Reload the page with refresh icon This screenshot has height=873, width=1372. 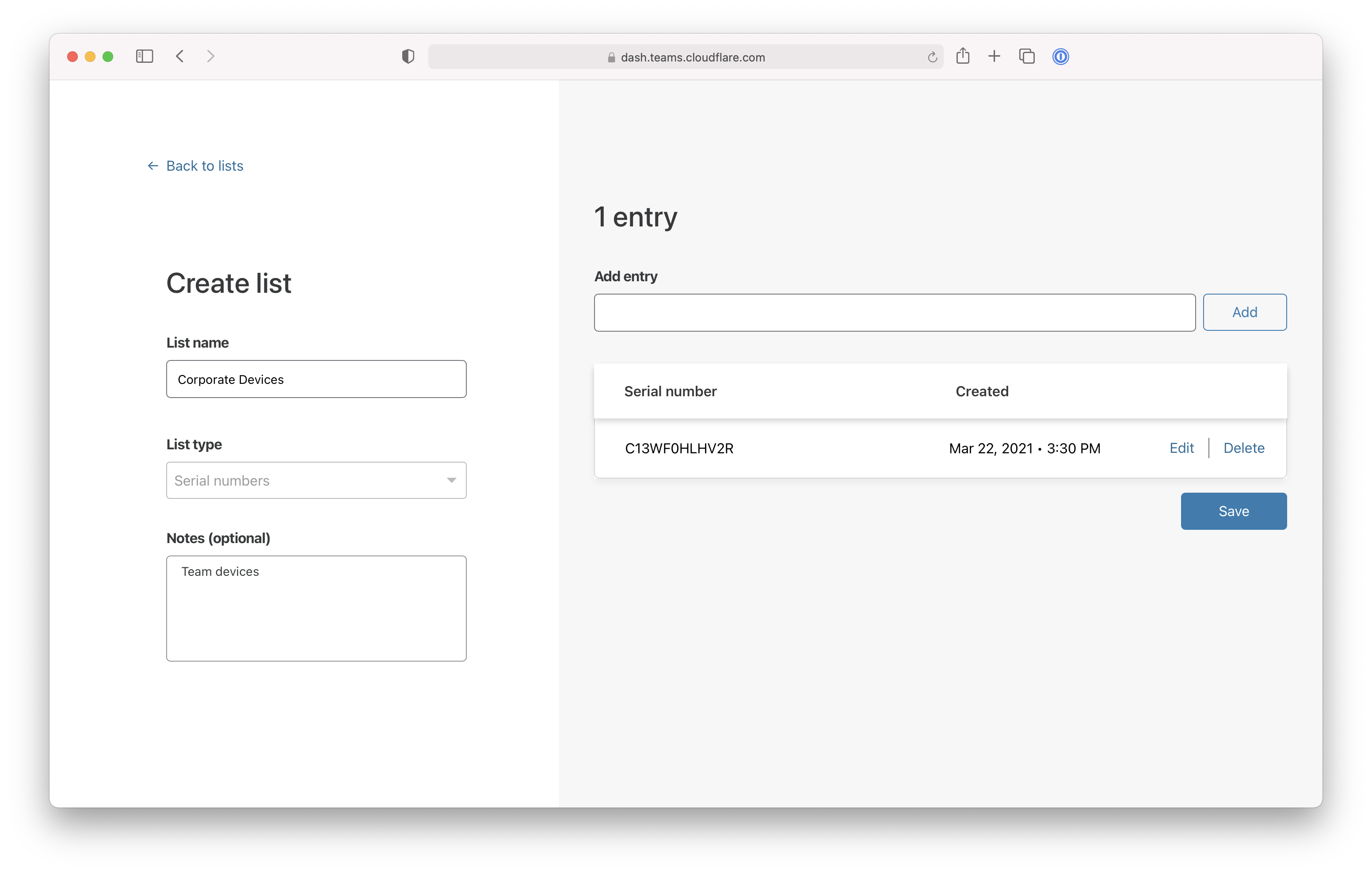[x=932, y=57]
